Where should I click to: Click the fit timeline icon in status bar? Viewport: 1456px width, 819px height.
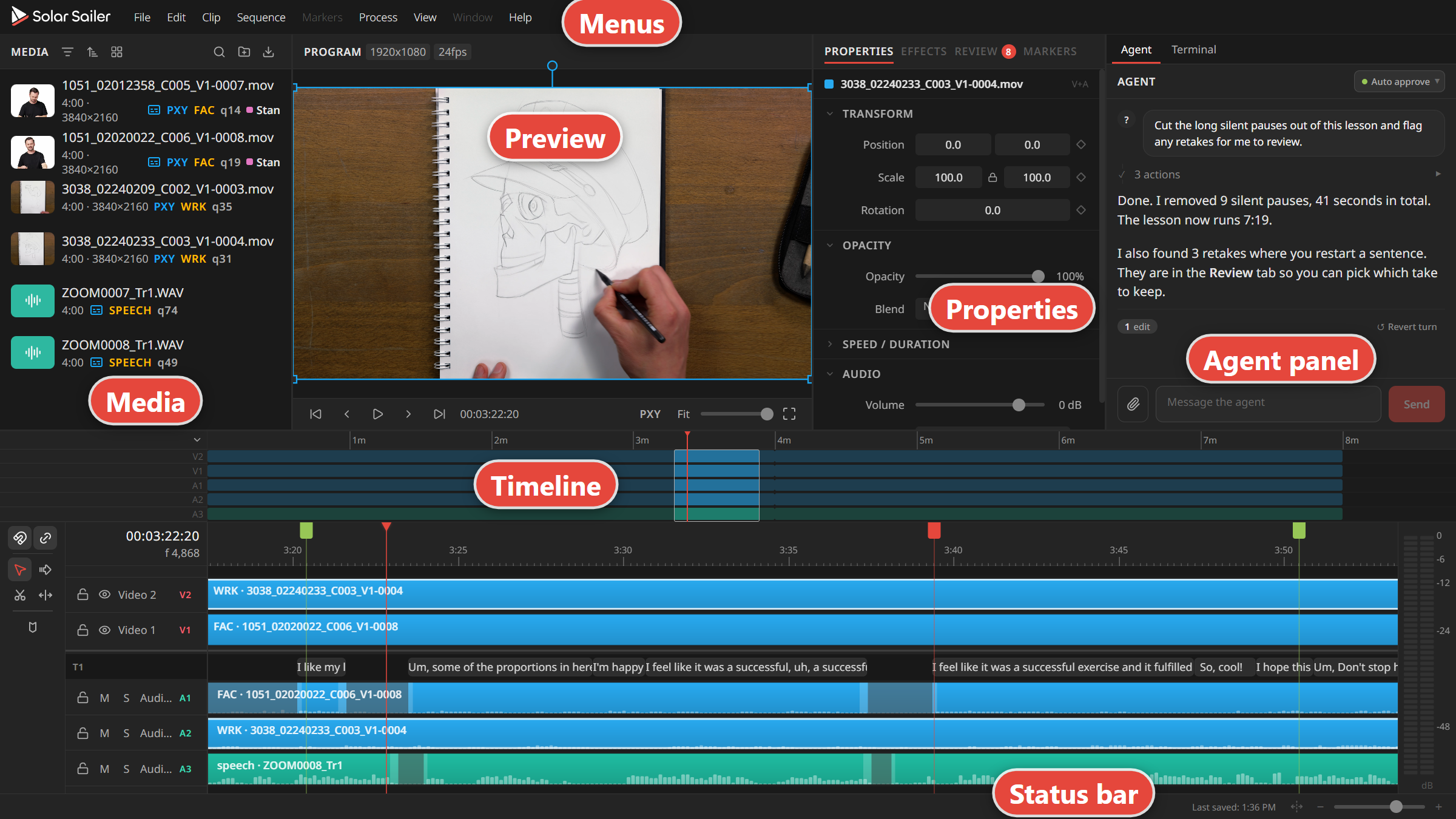coord(1296,807)
